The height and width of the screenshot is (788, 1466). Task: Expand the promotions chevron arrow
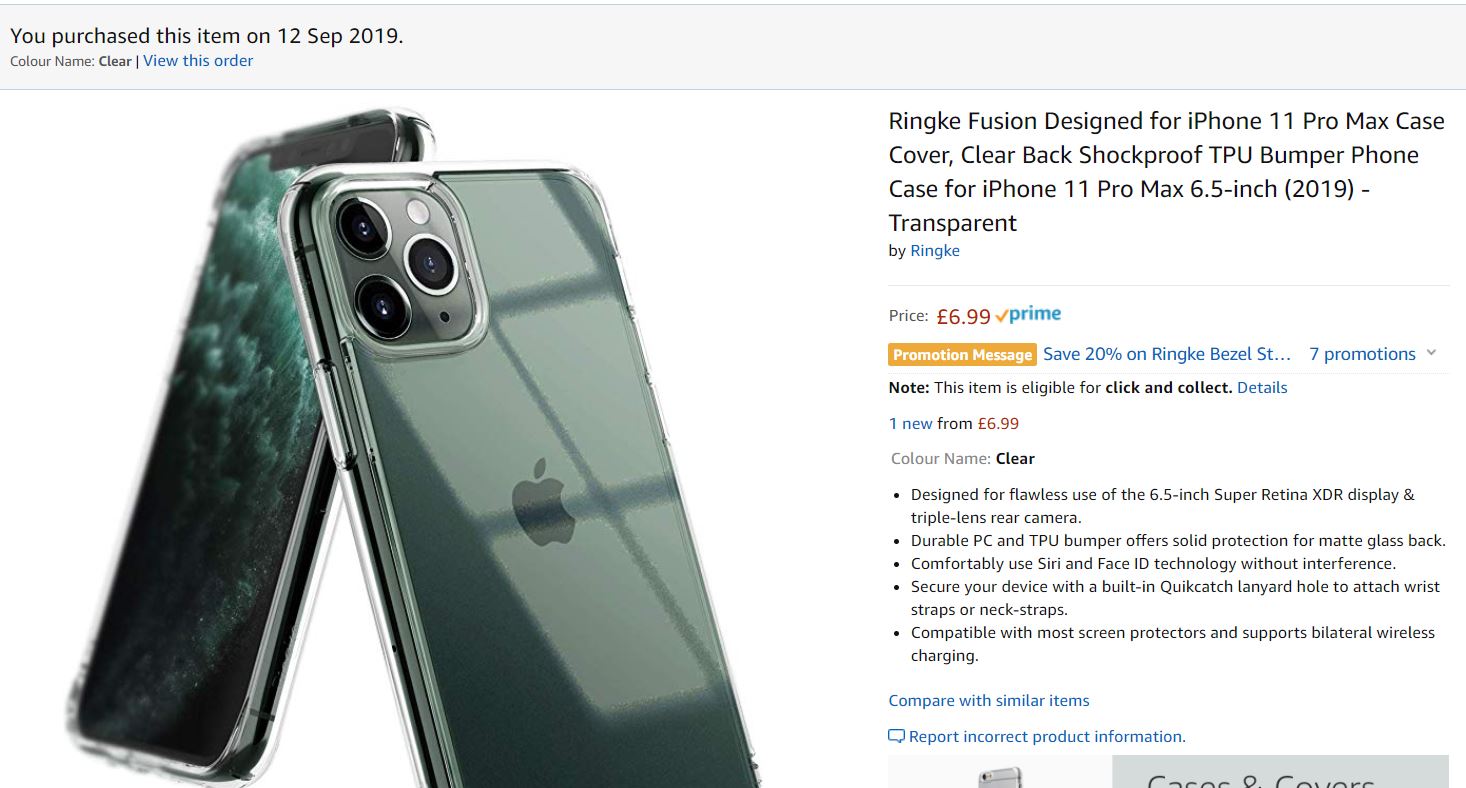point(1431,353)
